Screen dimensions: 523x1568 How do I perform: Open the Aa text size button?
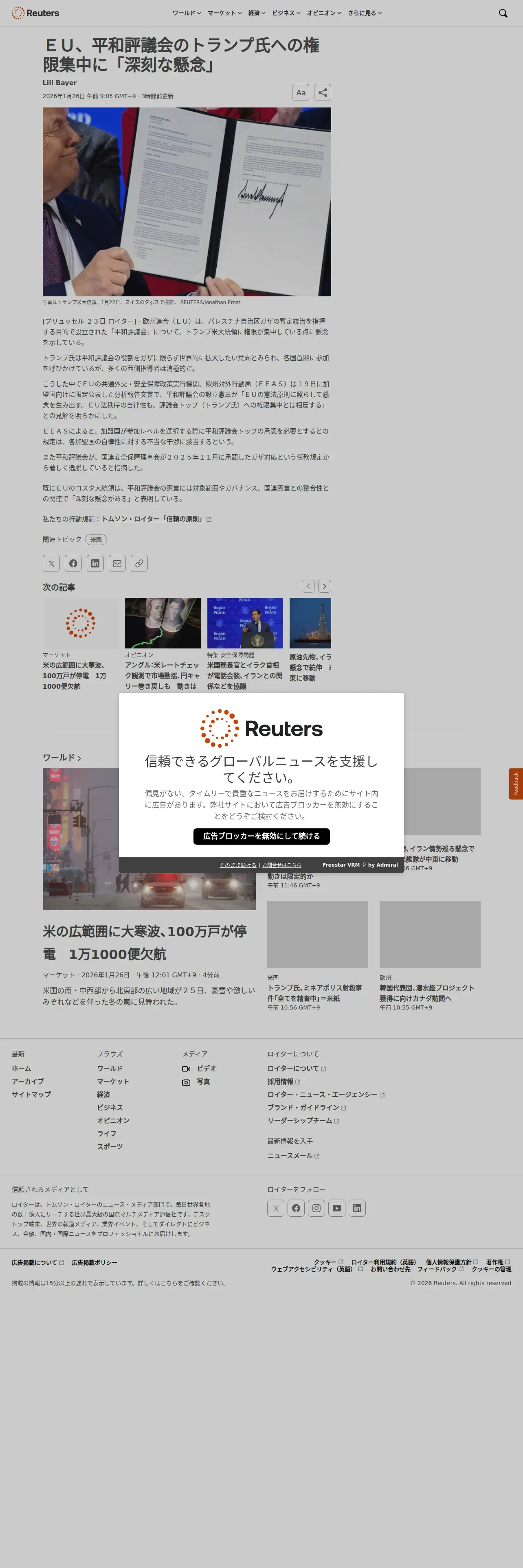[x=301, y=92]
